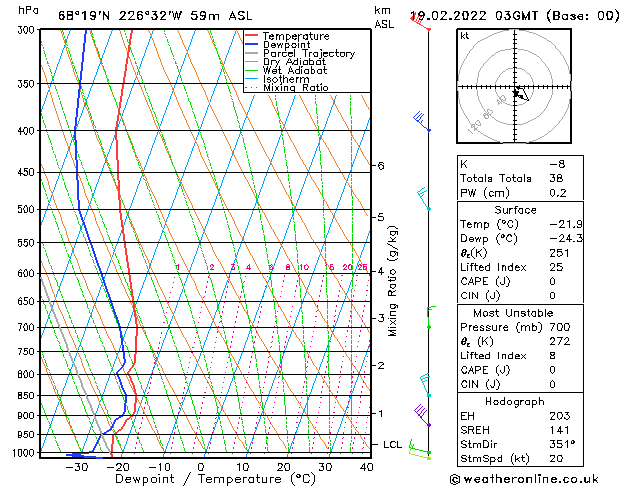Select the Wet Adiabat legend label
Viewport: 629px width, 486px height.
click(295, 70)
